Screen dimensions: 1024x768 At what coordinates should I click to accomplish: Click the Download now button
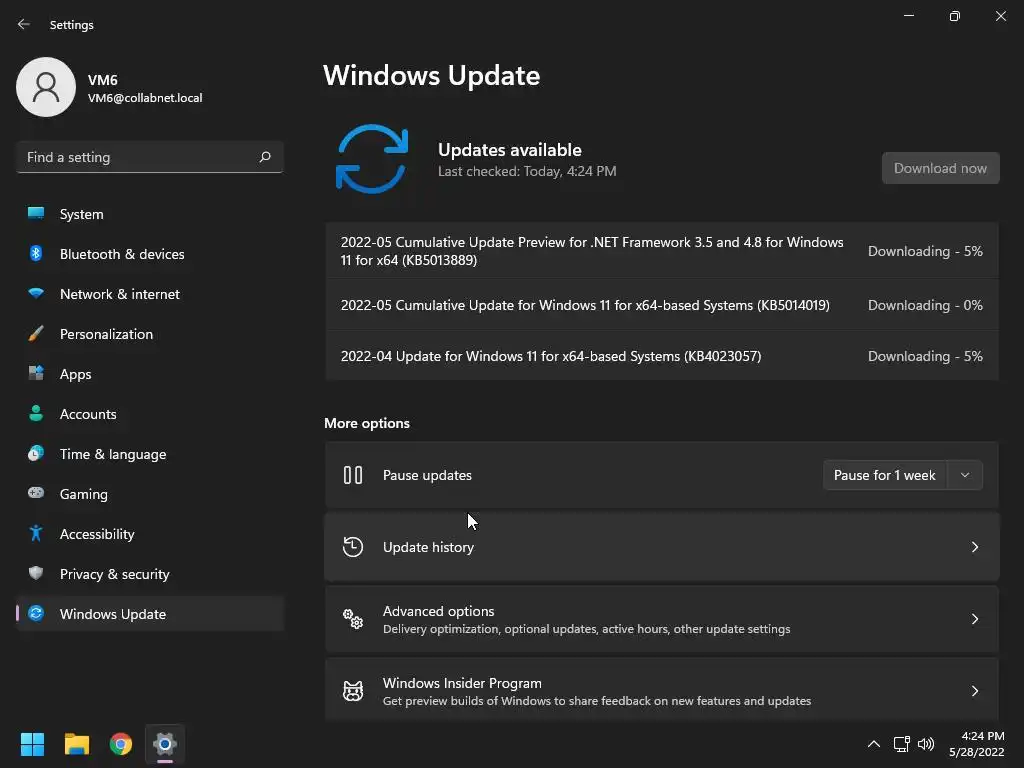pyautogui.click(x=940, y=168)
